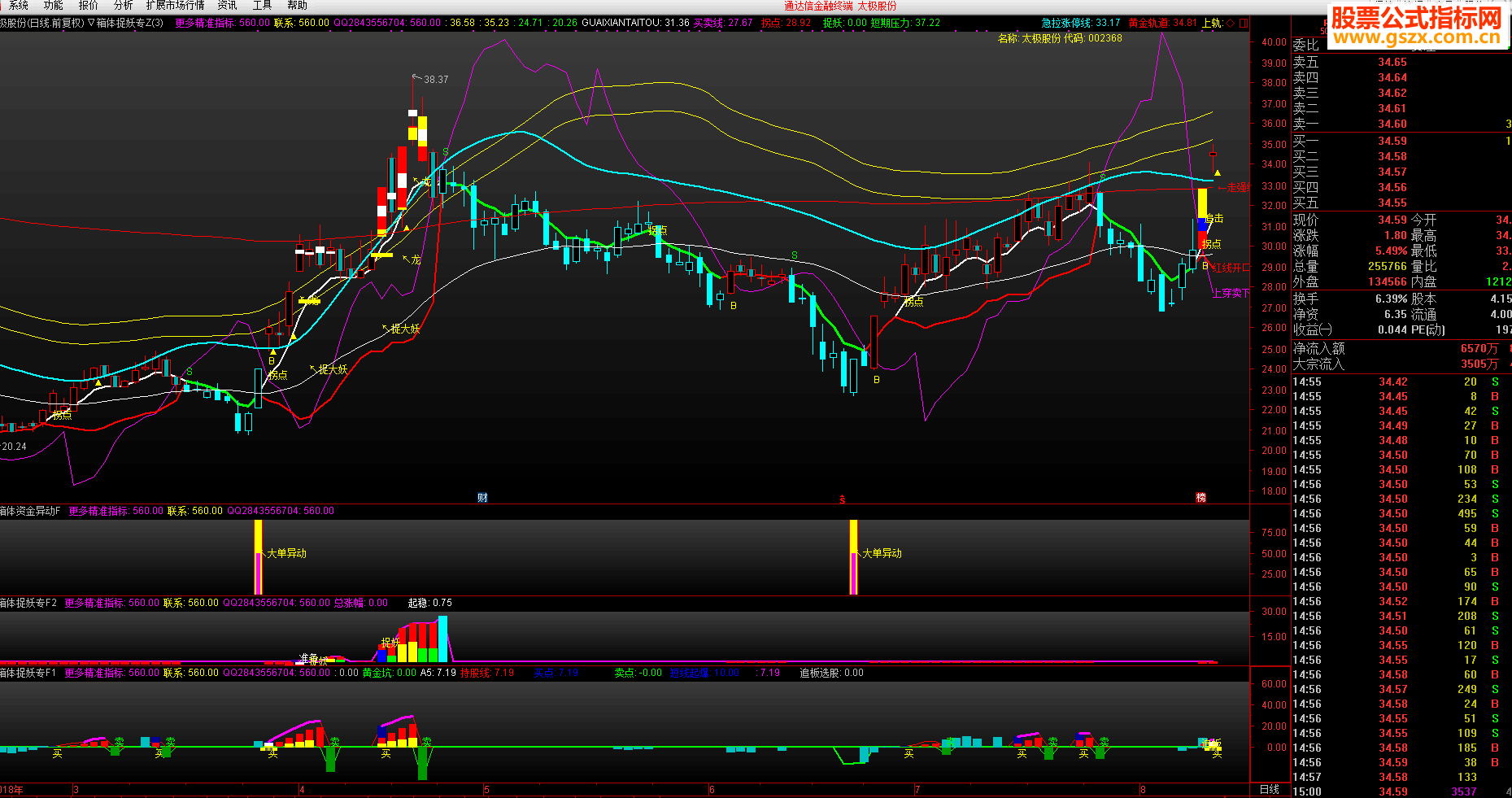The image size is (1512, 798).
Task: Select the 14:57 tick at 34.58
Action: (1401, 777)
